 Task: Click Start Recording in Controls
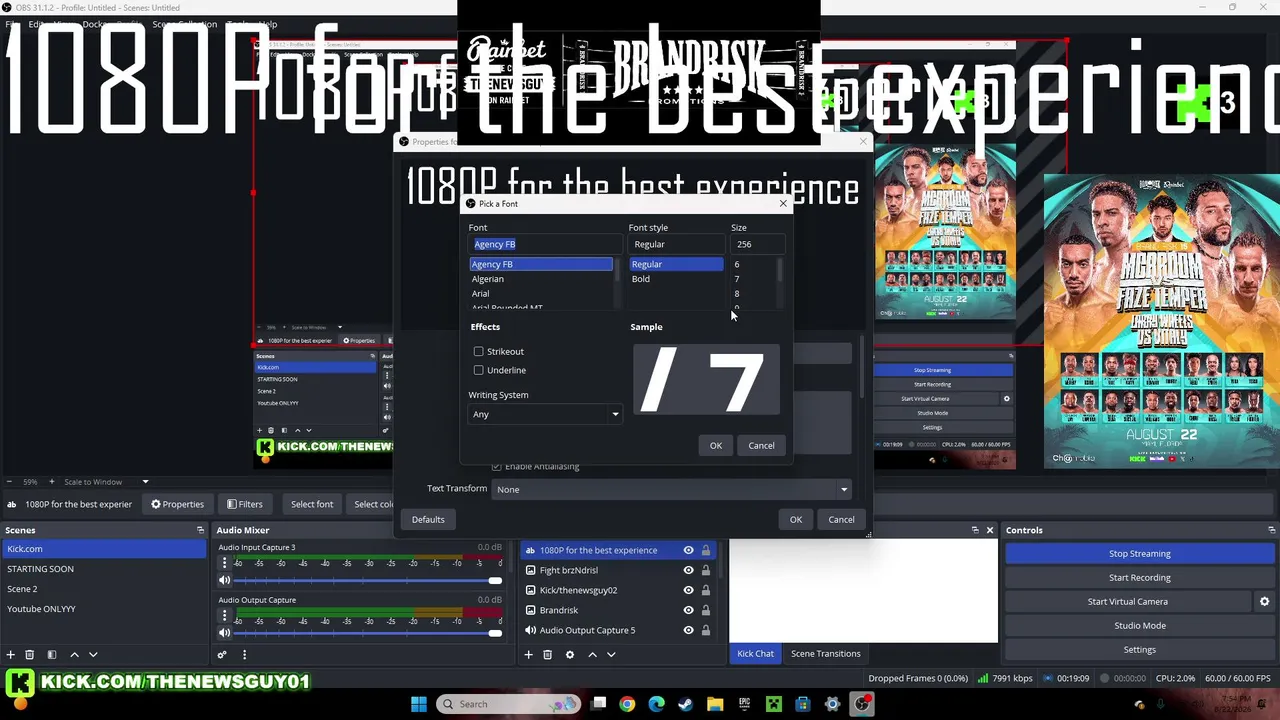point(1139,577)
